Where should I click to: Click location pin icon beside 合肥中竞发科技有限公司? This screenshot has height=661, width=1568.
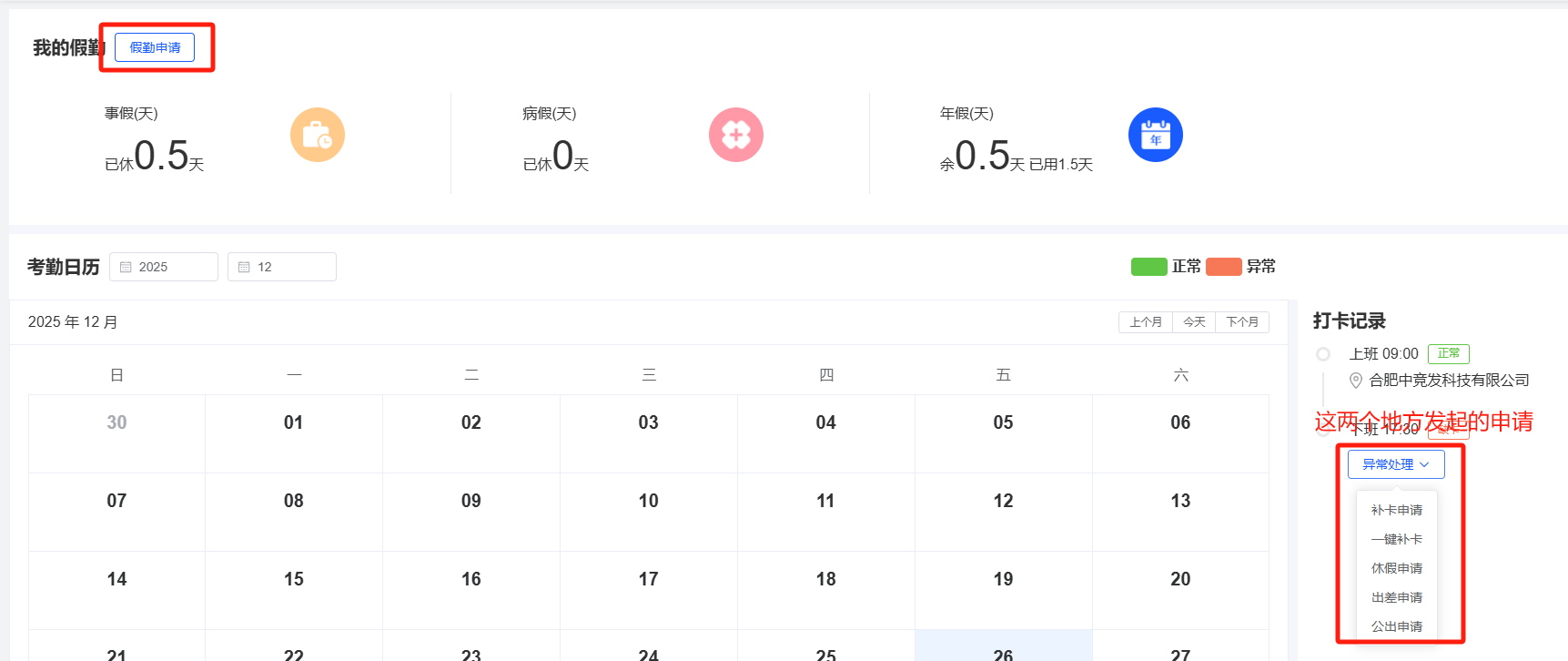(x=1356, y=381)
